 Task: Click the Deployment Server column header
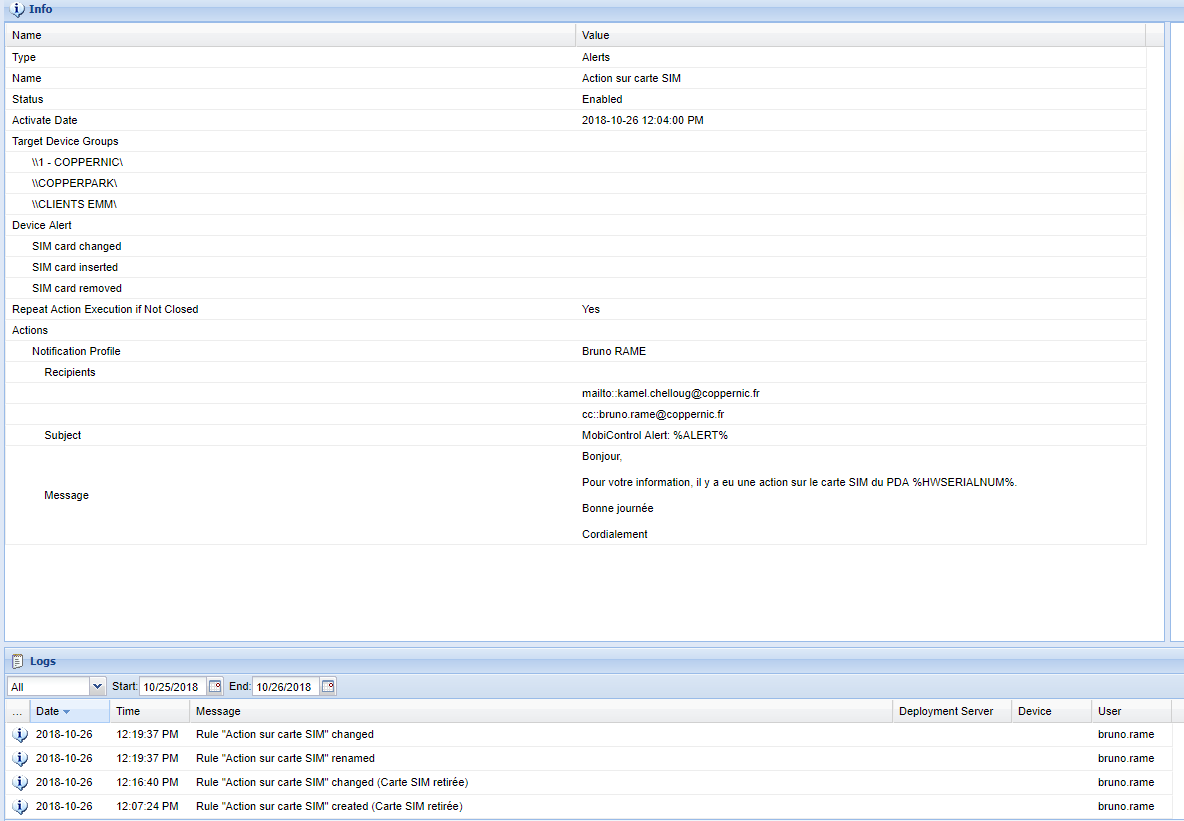946,711
